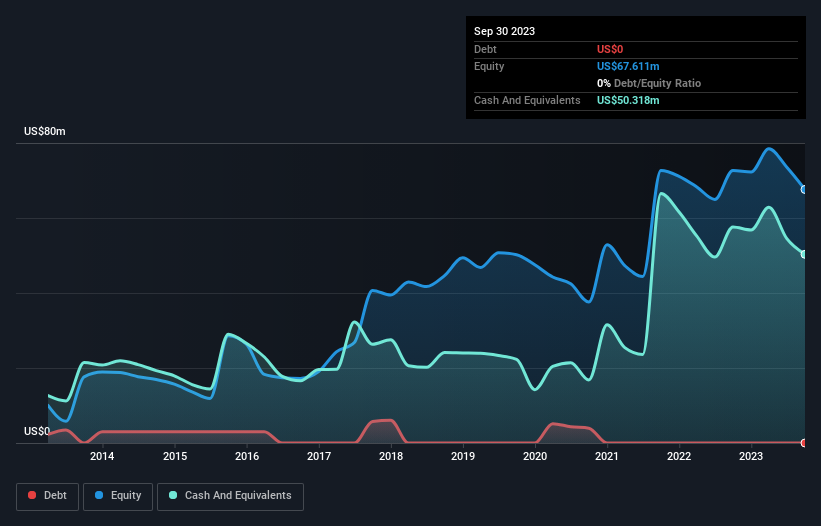This screenshot has width=821, height=526.
Task: Click the US$50.318m cash value
Action: coord(628,100)
